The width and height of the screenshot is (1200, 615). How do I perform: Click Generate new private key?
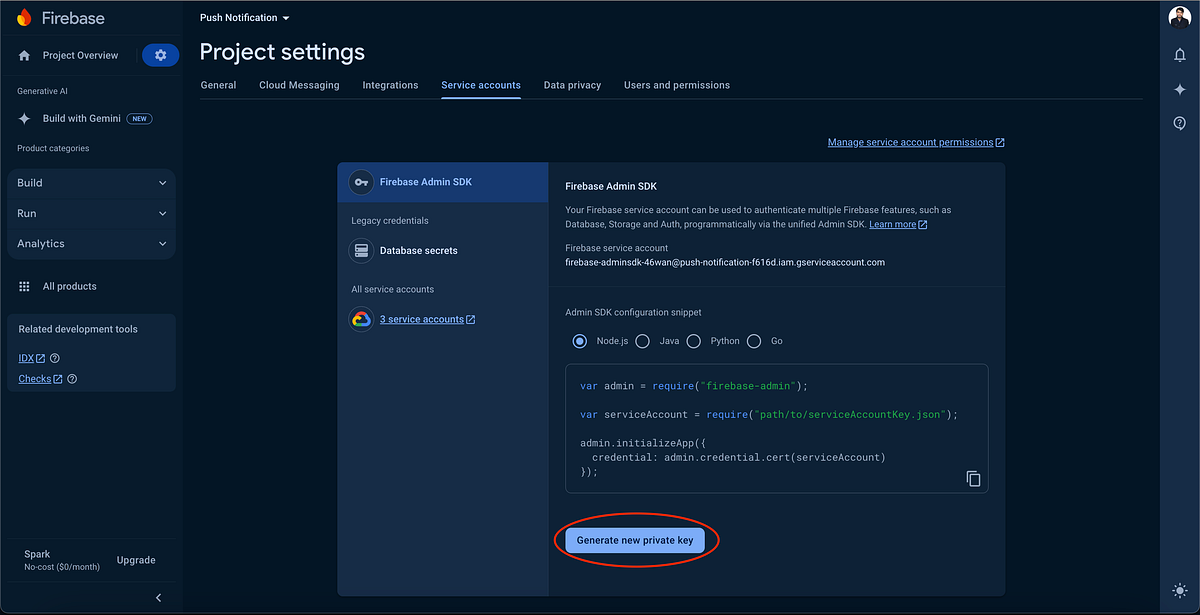tap(635, 539)
